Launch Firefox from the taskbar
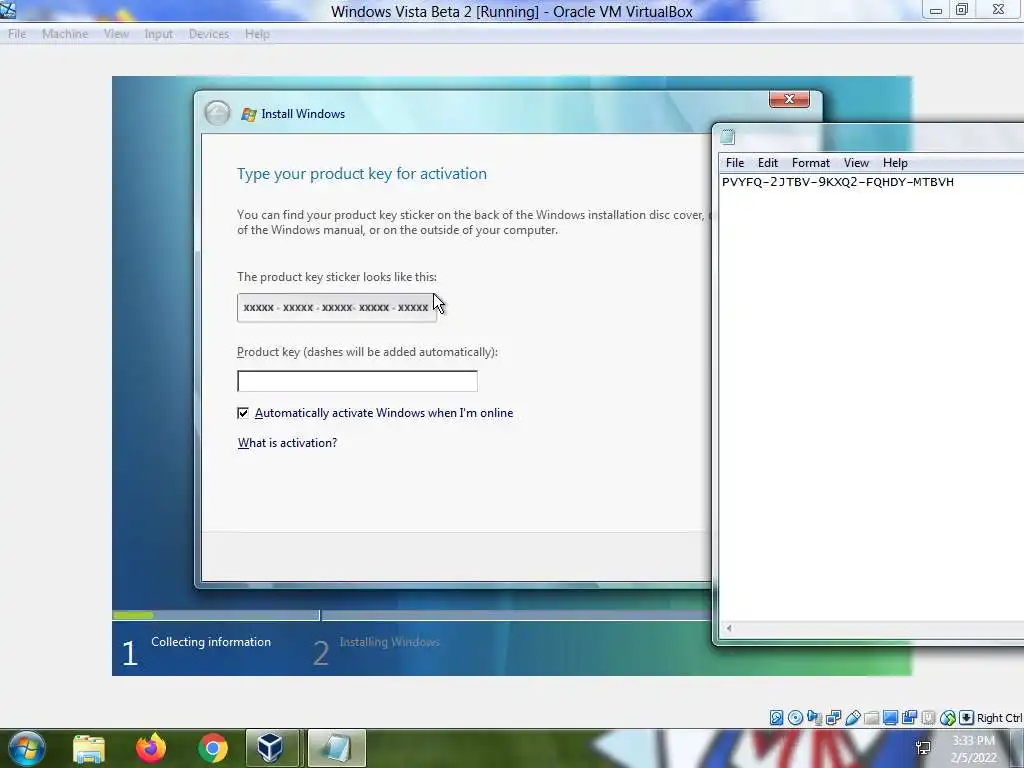 coord(151,748)
